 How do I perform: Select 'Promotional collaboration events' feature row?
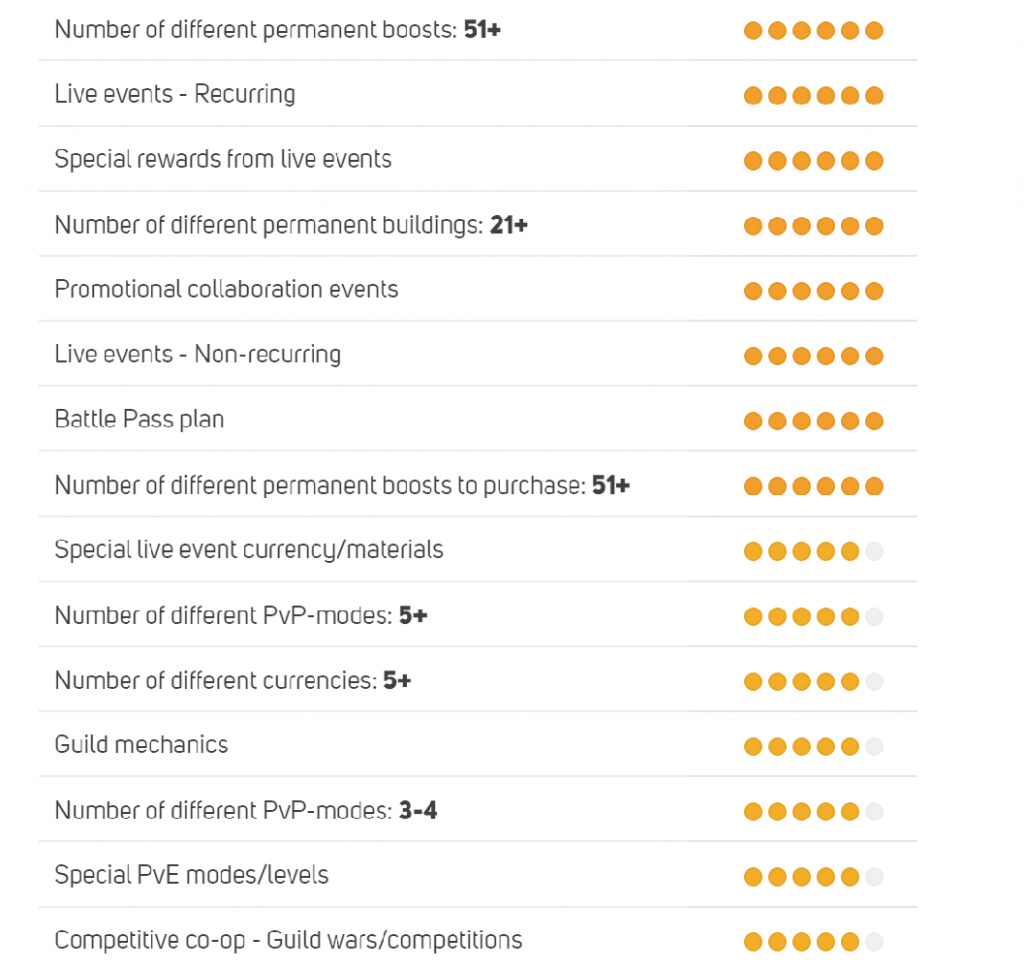click(x=226, y=290)
